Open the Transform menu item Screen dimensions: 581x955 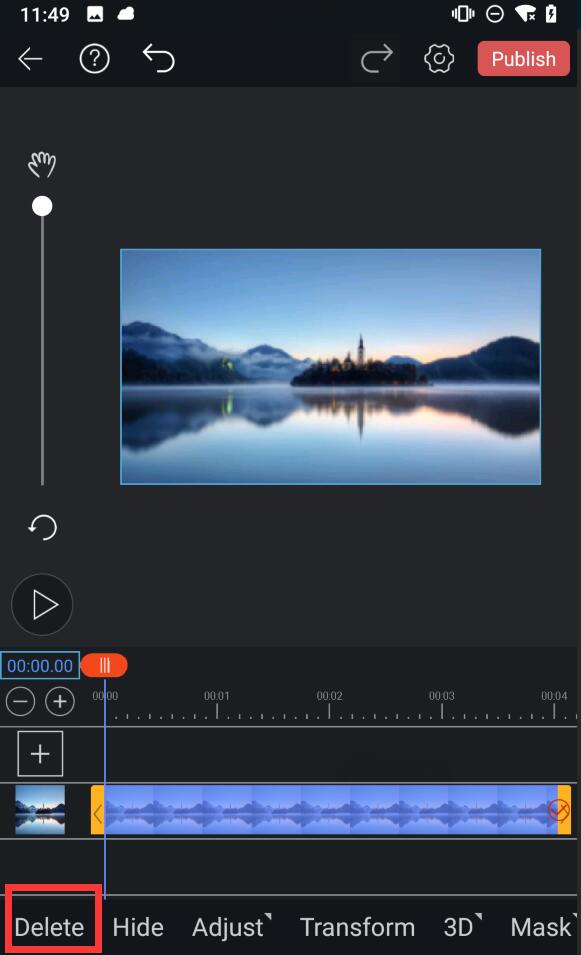point(357,928)
